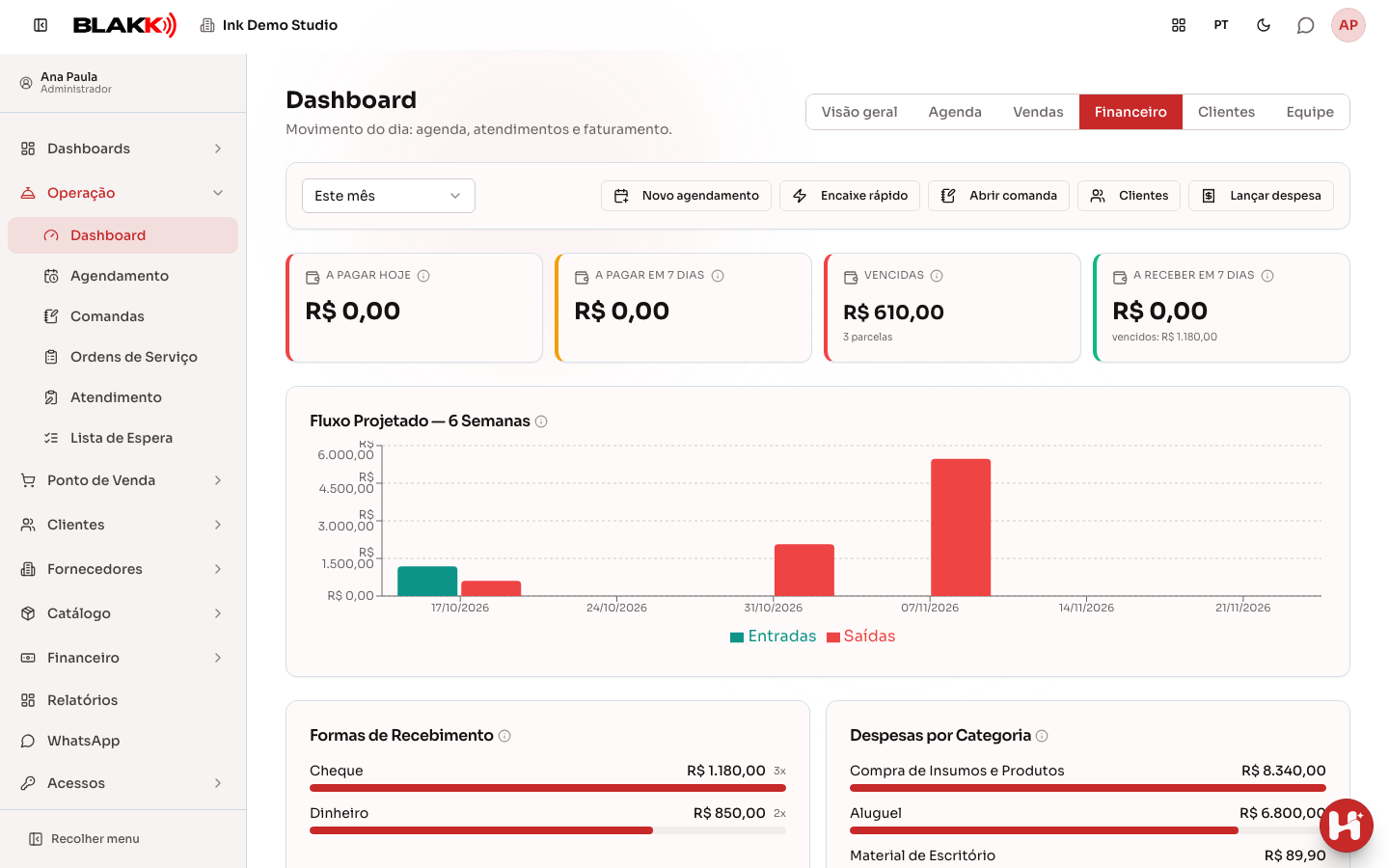The height and width of the screenshot is (868, 1389).
Task: Click Novo agendamento button
Action: 686,196
